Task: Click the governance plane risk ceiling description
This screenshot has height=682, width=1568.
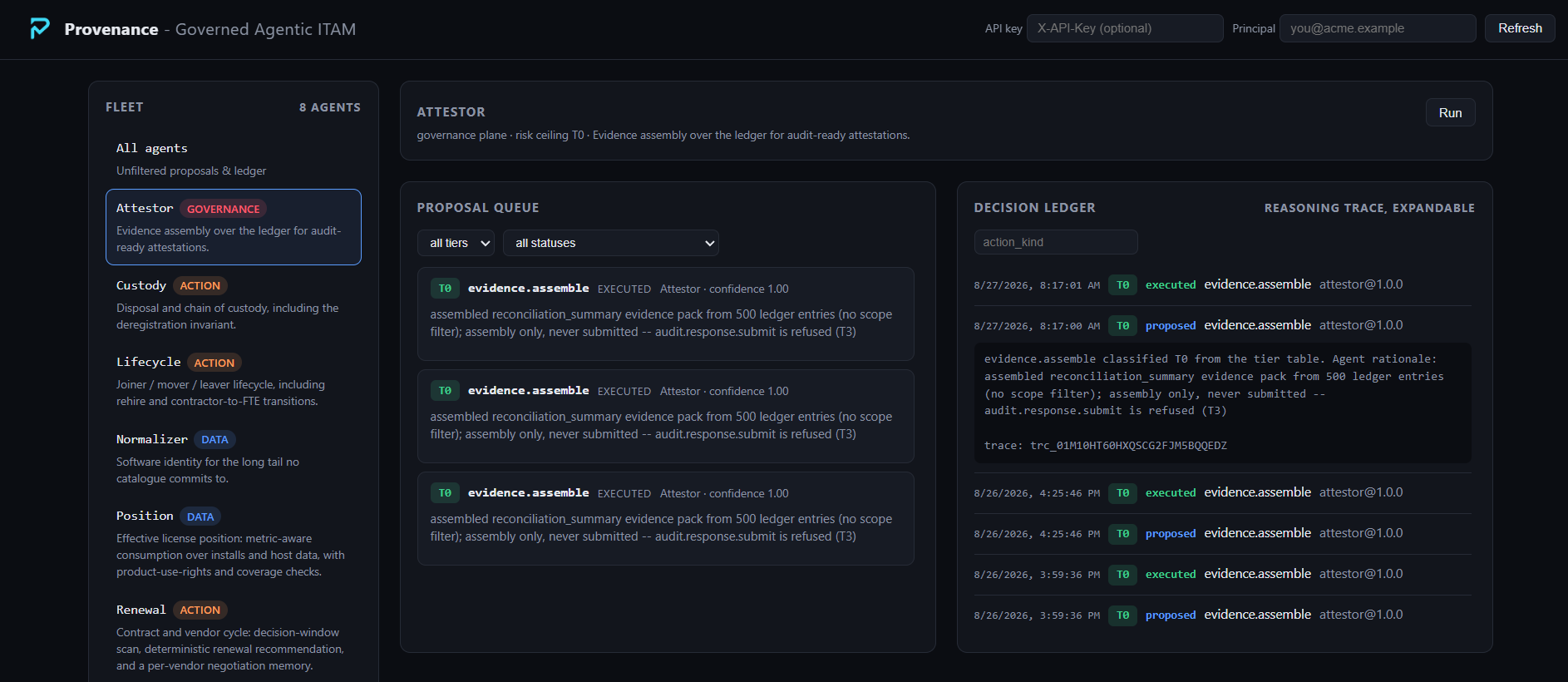Action: pos(663,135)
